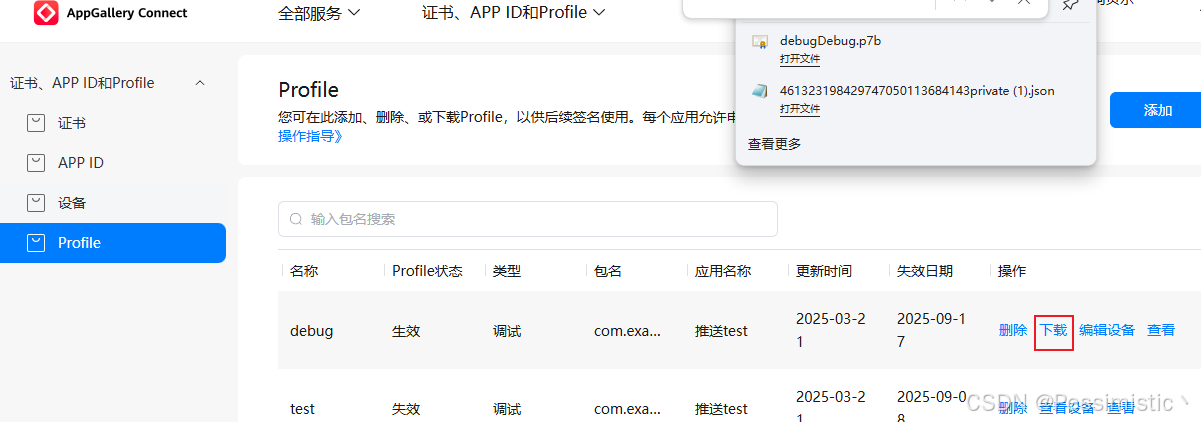Click the 生效 status cell
This screenshot has width=1201, height=422.
tap(406, 330)
